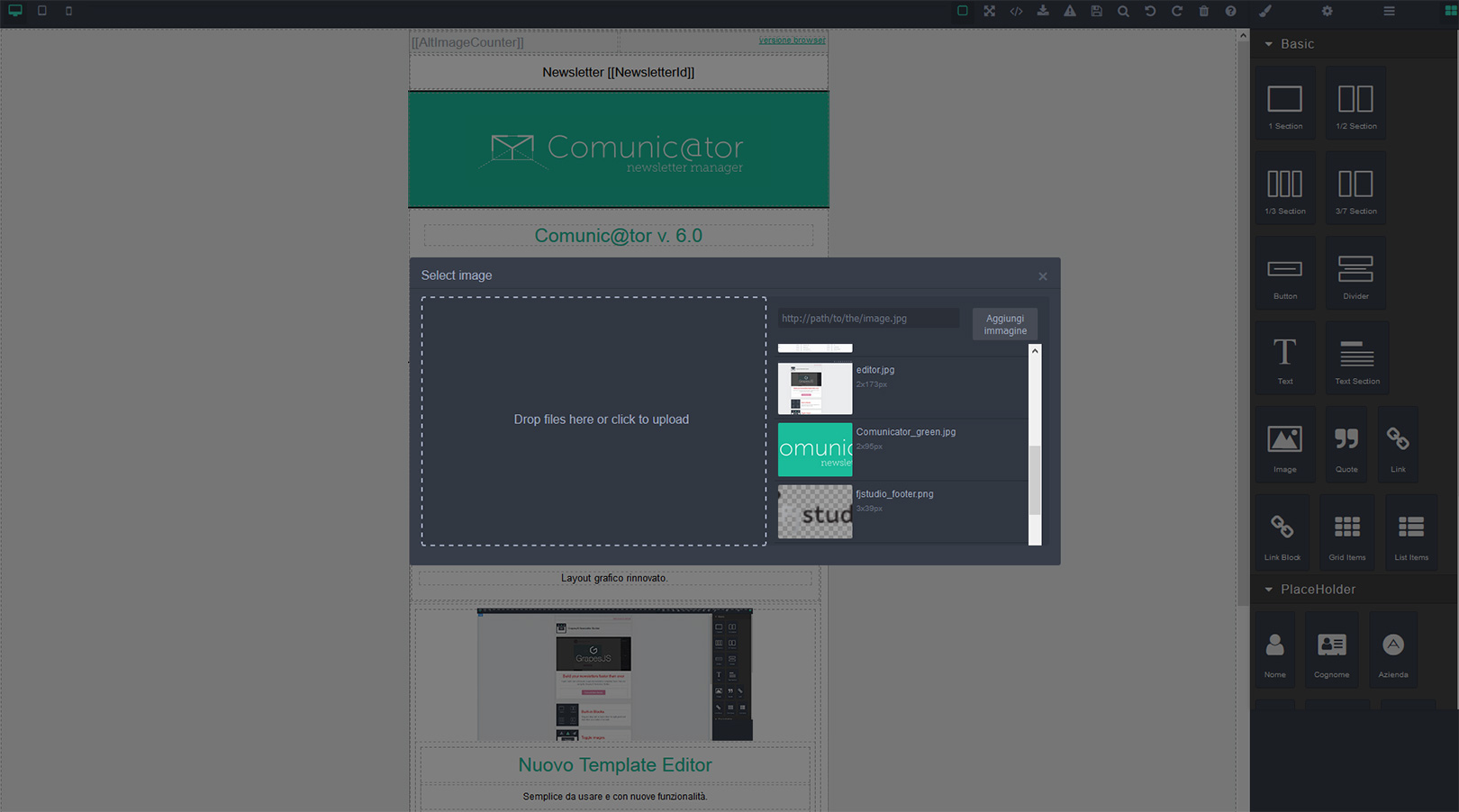Select the Newsletter [[NewsletterId]] text

pyautogui.click(x=619, y=72)
